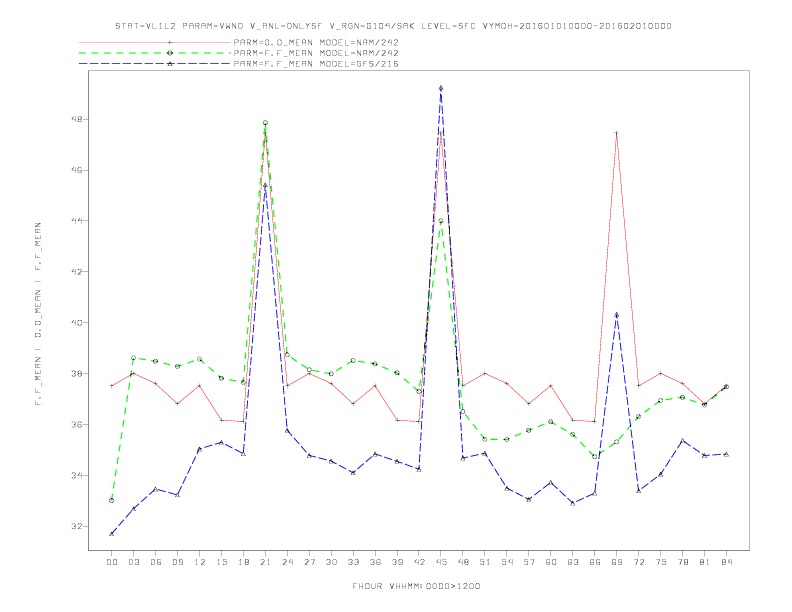
Task: Click x-axis forecast hour label 15
Action: click(x=221, y=562)
